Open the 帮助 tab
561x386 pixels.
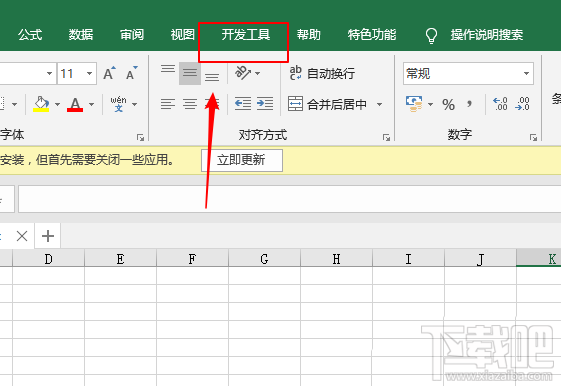click(x=308, y=35)
